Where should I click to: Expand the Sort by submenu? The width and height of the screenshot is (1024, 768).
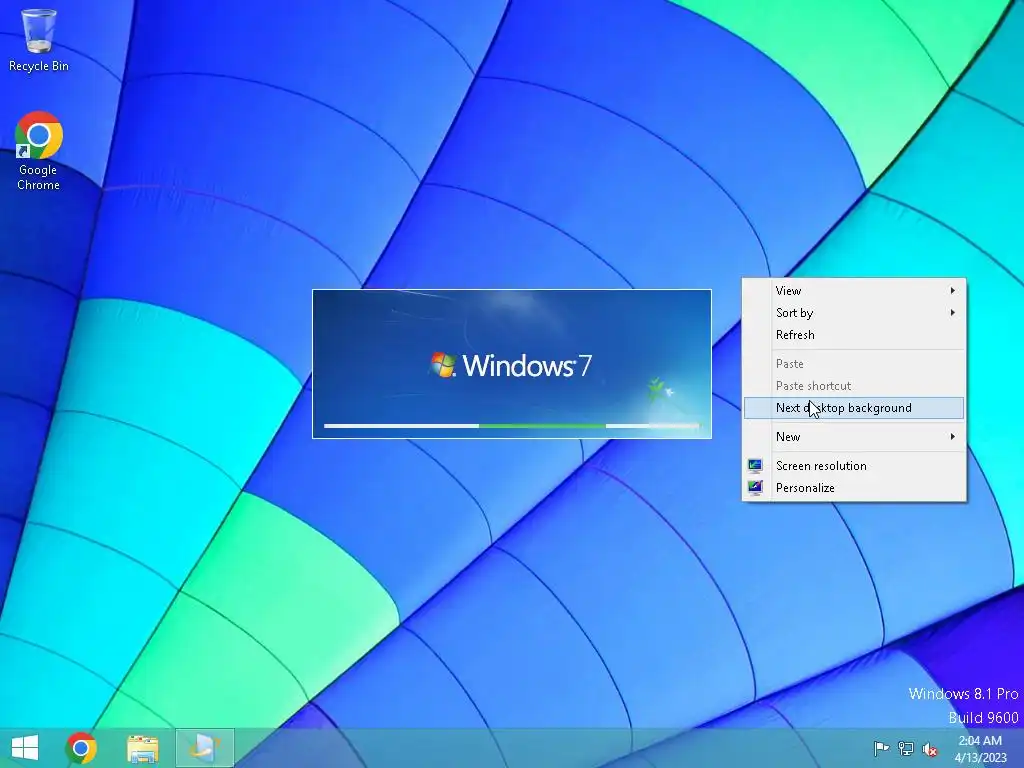point(854,313)
